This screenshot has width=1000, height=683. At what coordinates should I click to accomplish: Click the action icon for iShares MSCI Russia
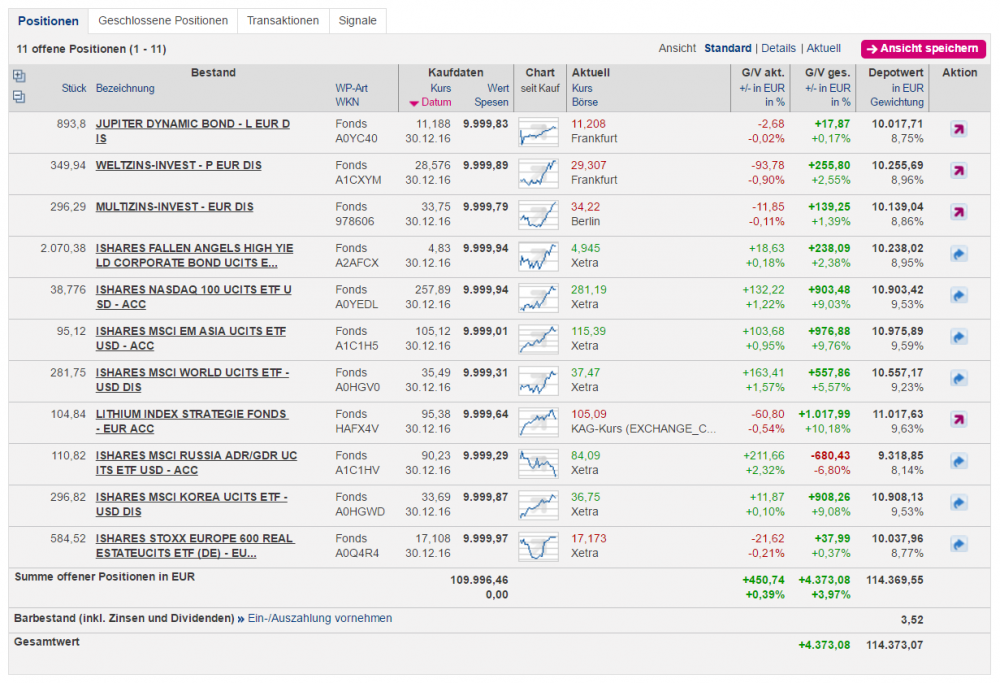tap(958, 461)
